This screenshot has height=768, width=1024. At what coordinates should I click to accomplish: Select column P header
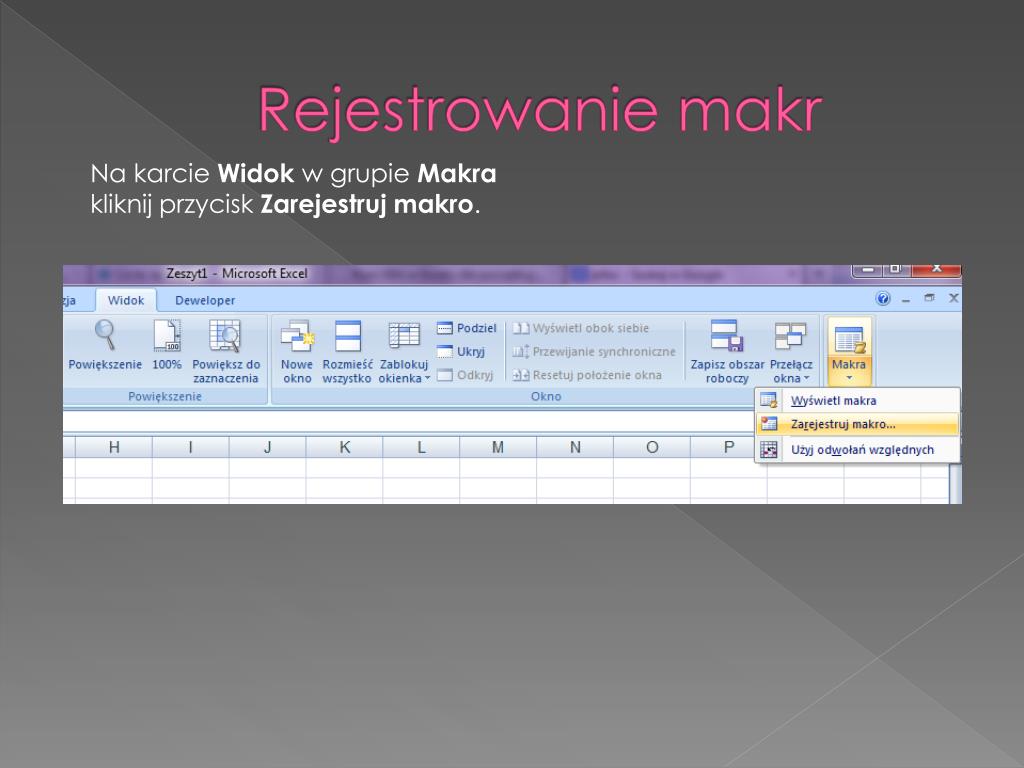729,447
